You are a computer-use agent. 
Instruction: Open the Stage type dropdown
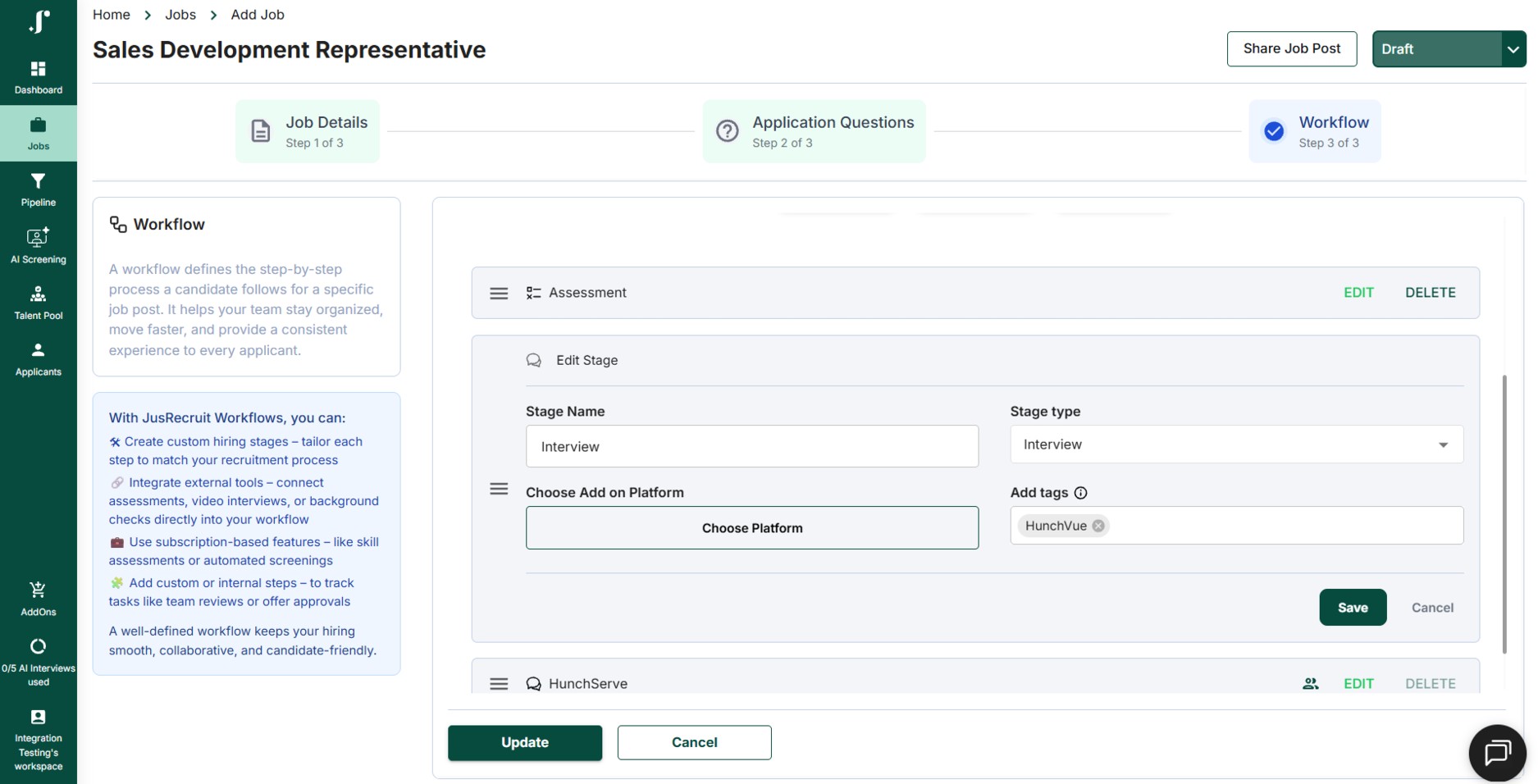tap(1236, 444)
